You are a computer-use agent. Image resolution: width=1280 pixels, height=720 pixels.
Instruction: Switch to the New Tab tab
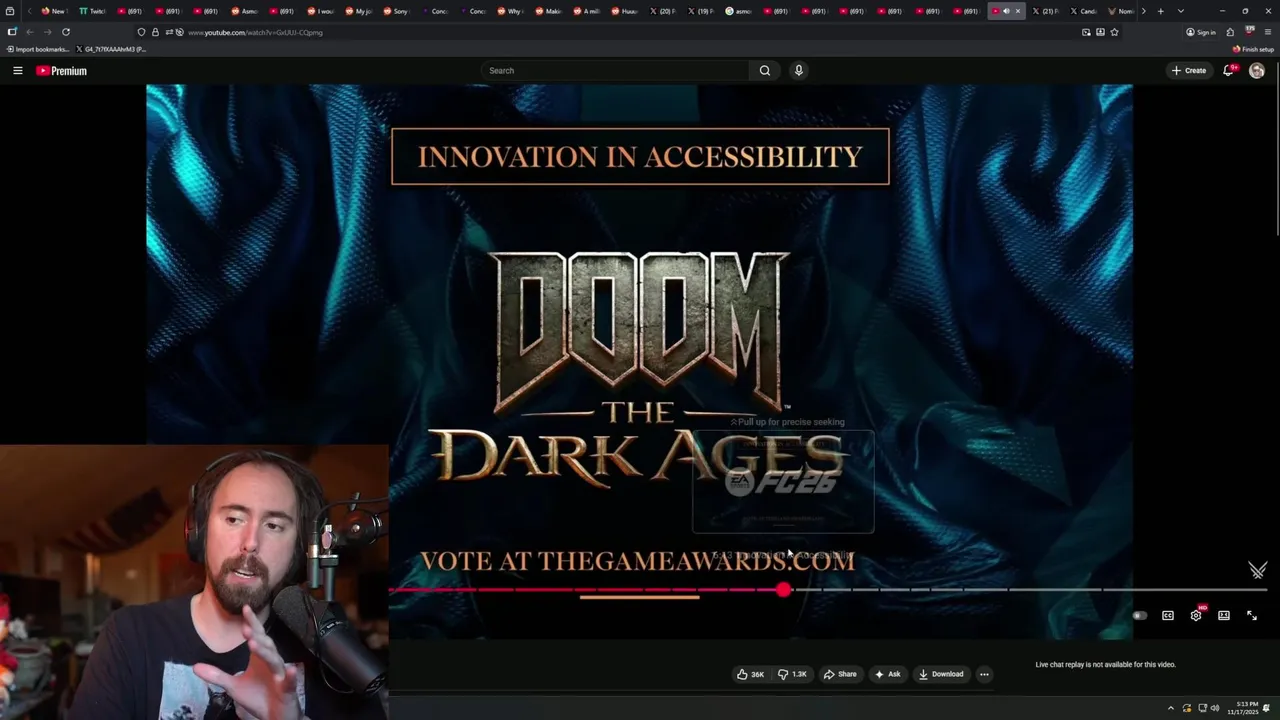coord(54,11)
